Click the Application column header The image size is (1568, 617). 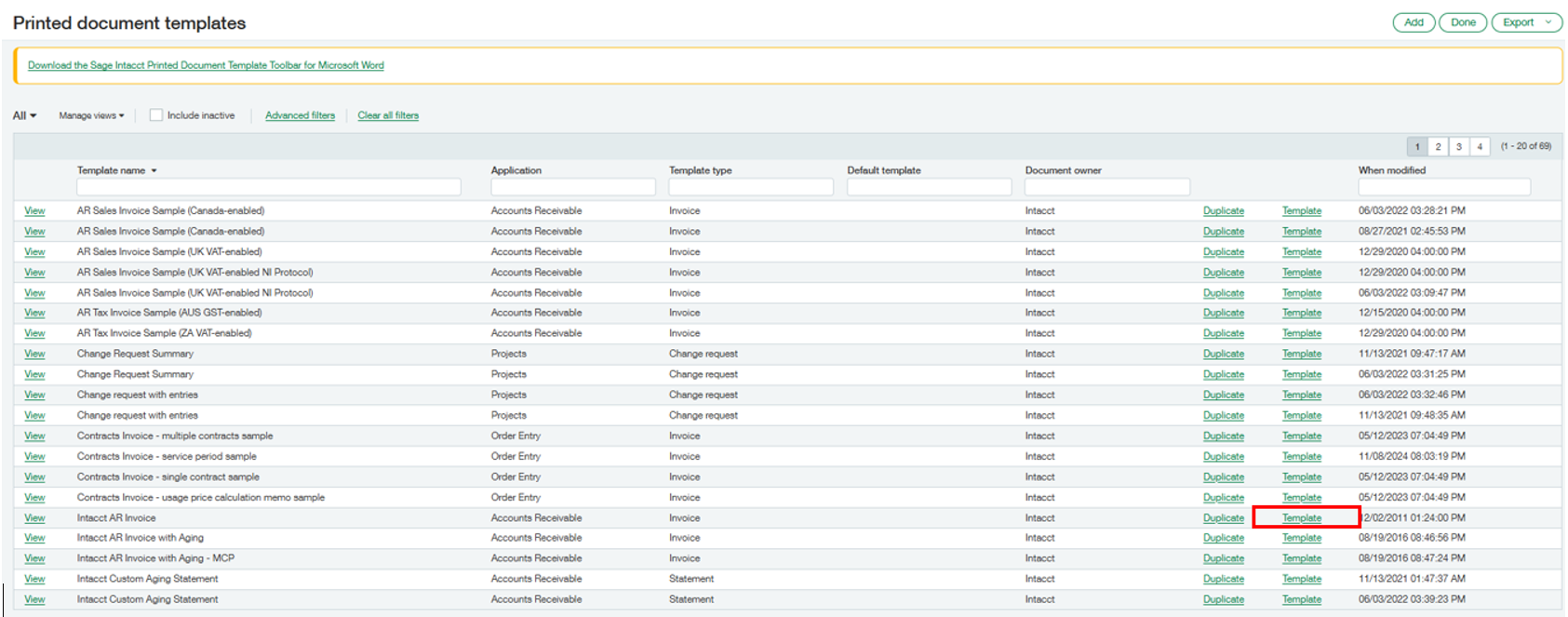(x=516, y=170)
